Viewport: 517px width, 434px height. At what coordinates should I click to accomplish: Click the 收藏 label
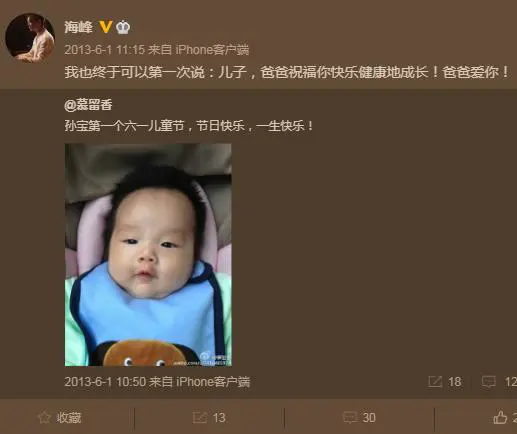69,418
